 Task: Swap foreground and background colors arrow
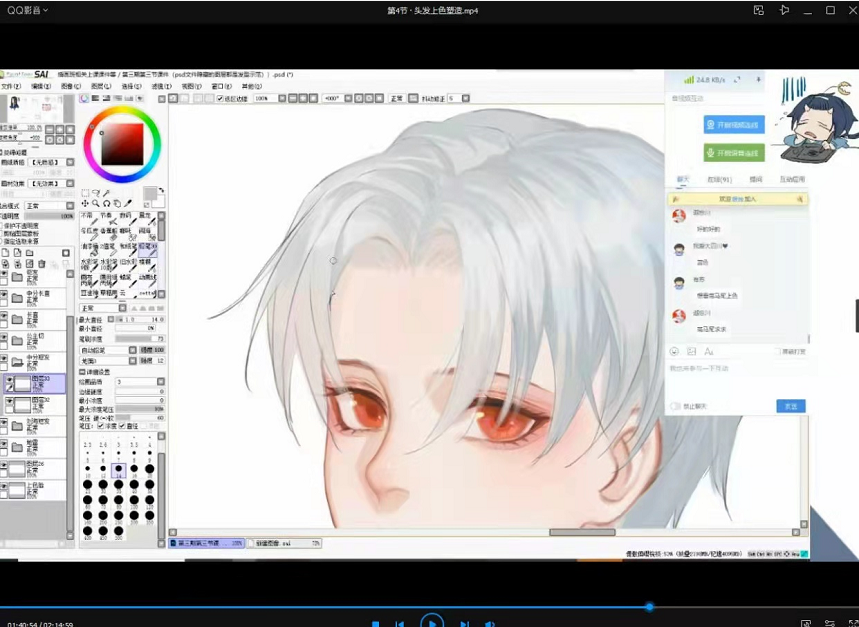[x=161, y=191]
